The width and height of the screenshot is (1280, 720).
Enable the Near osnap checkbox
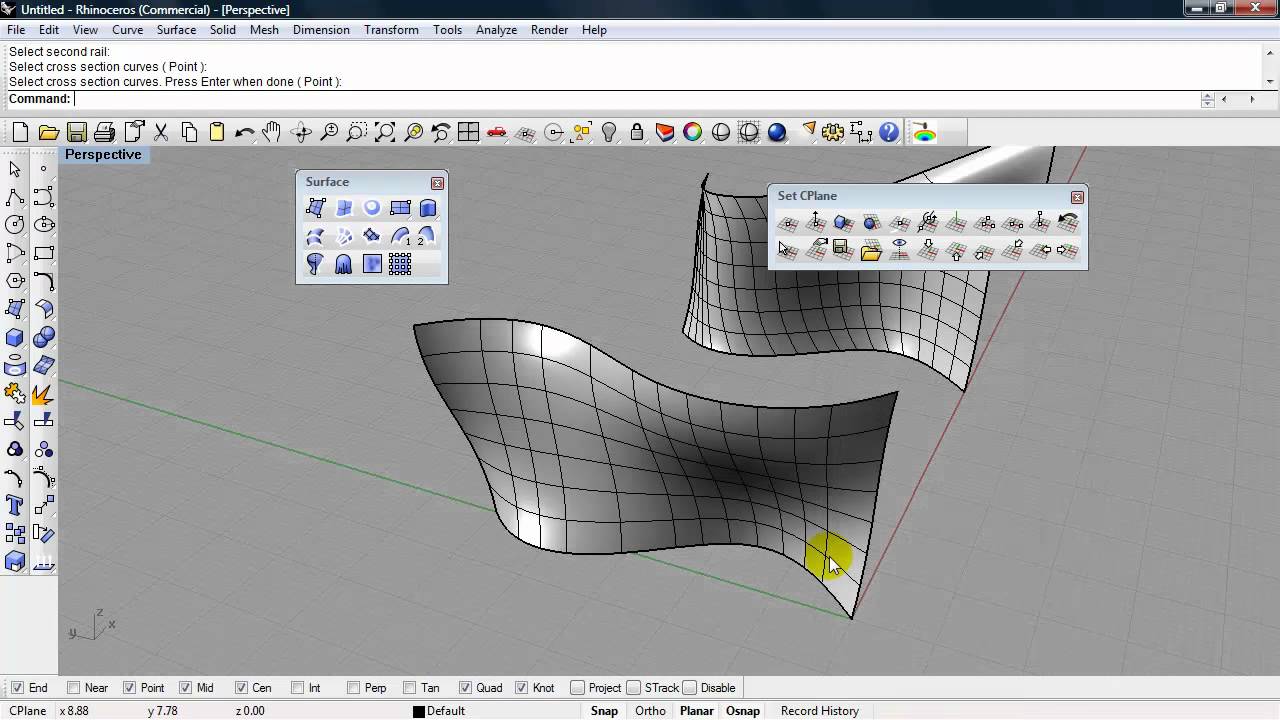click(x=73, y=688)
